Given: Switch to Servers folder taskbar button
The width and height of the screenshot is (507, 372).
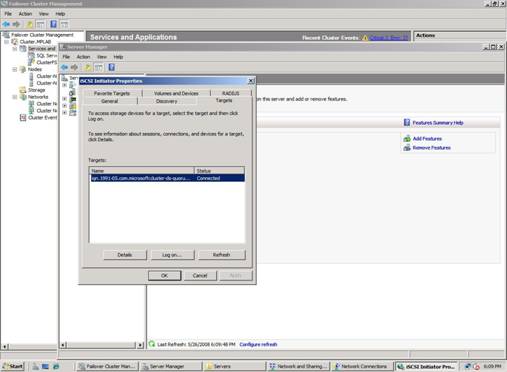Looking at the screenshot, I should pos(235,366).
